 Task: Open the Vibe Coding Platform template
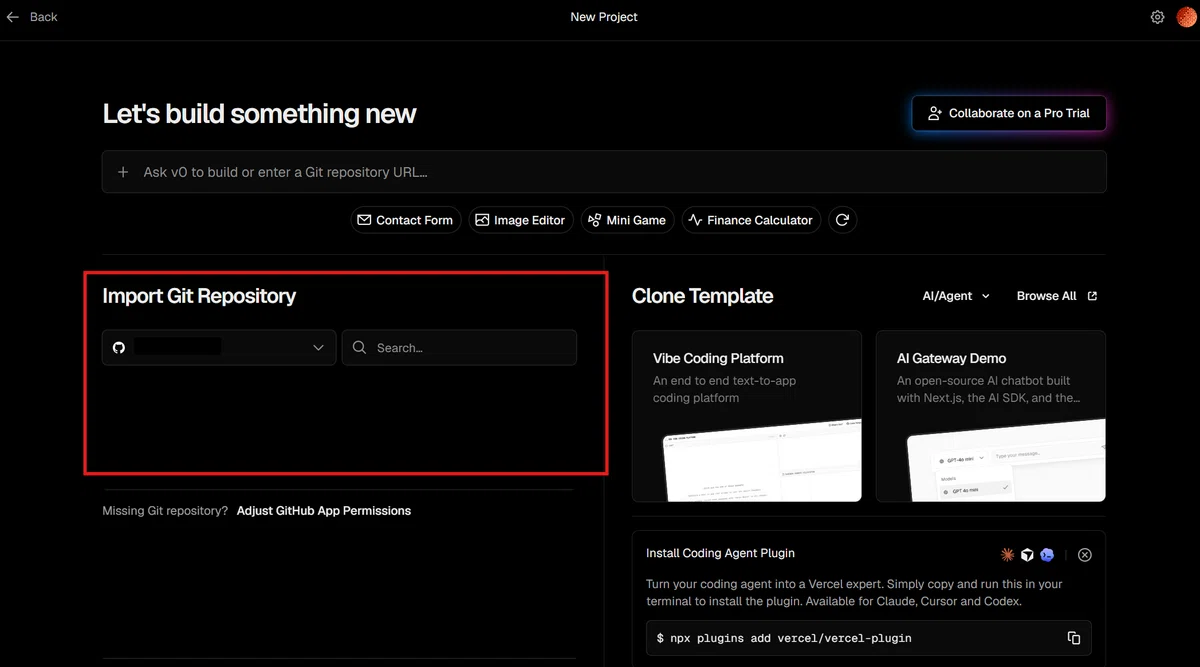pos(747,416)
